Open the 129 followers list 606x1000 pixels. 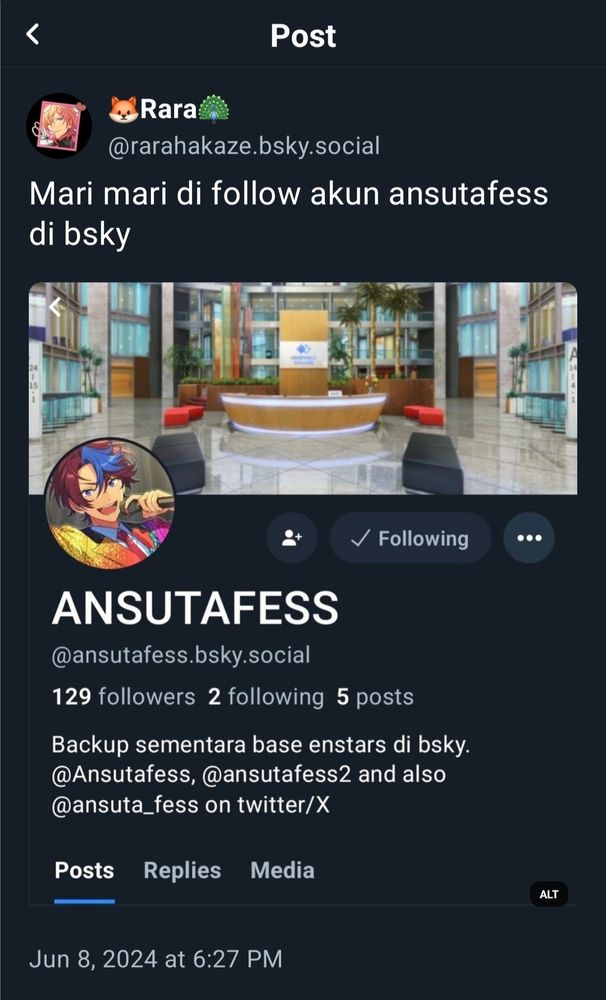124,696
